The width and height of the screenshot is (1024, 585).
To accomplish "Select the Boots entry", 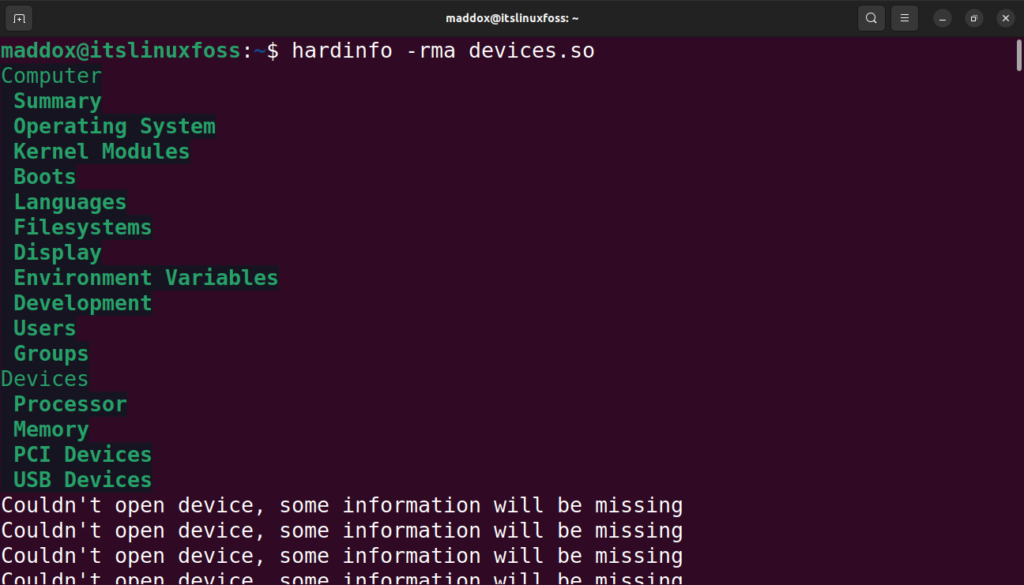I will tap(44, 176).
